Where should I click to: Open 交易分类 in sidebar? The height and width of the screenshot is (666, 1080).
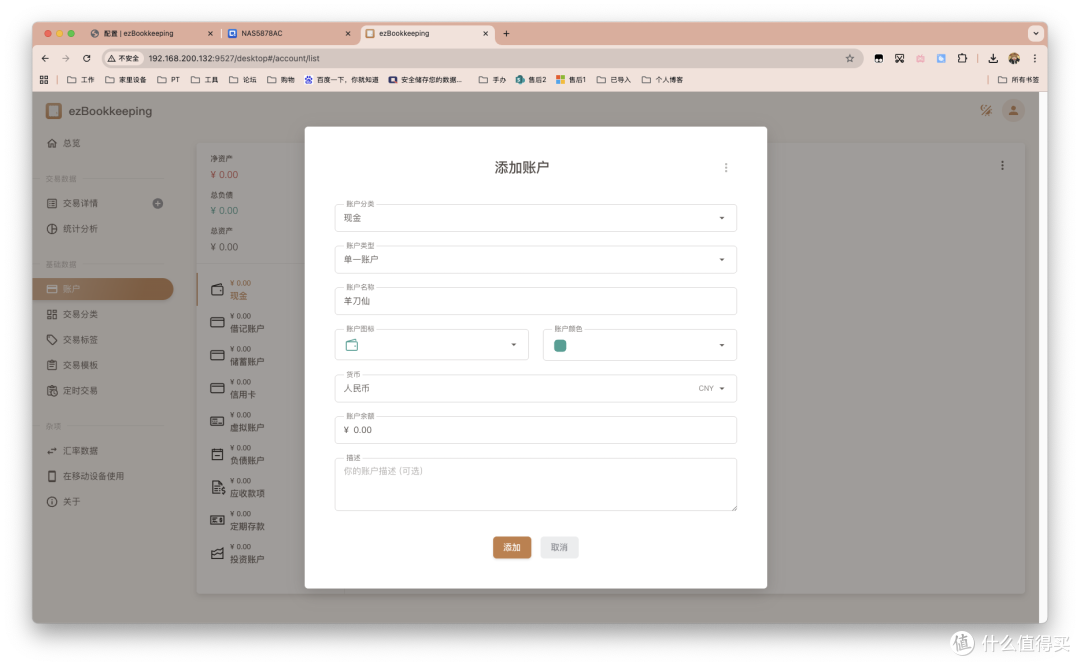coord(72,314)
